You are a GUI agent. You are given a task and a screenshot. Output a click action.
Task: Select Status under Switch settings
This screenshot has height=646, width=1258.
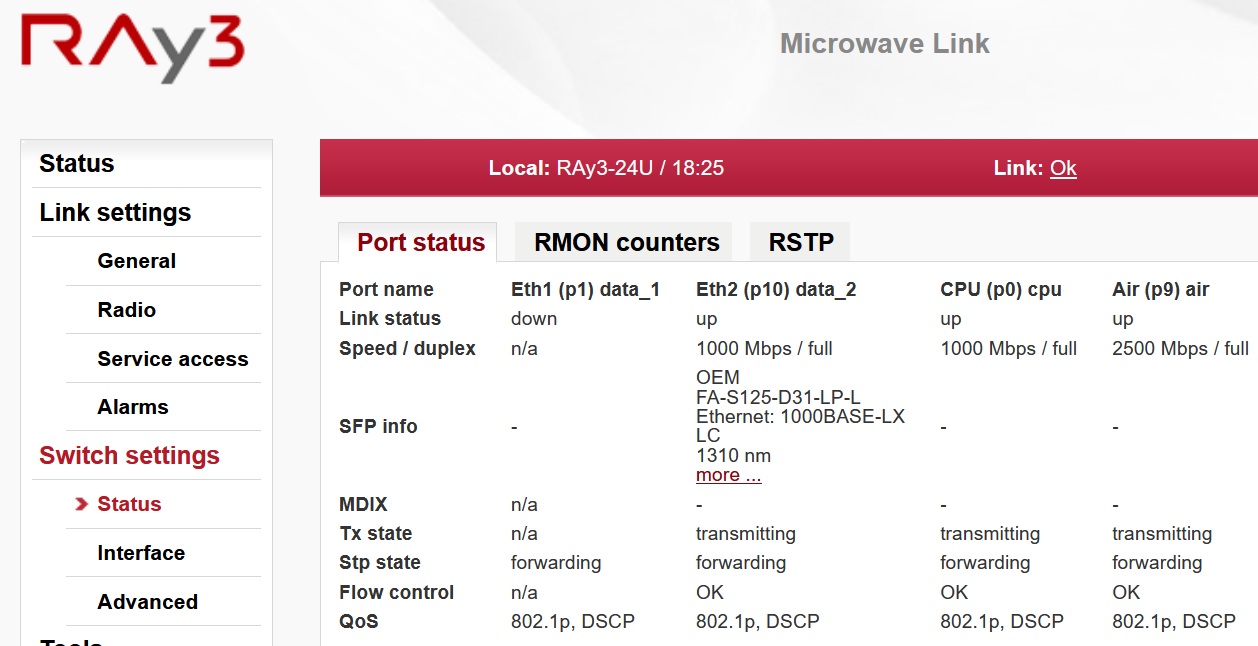tap(129, 504)
